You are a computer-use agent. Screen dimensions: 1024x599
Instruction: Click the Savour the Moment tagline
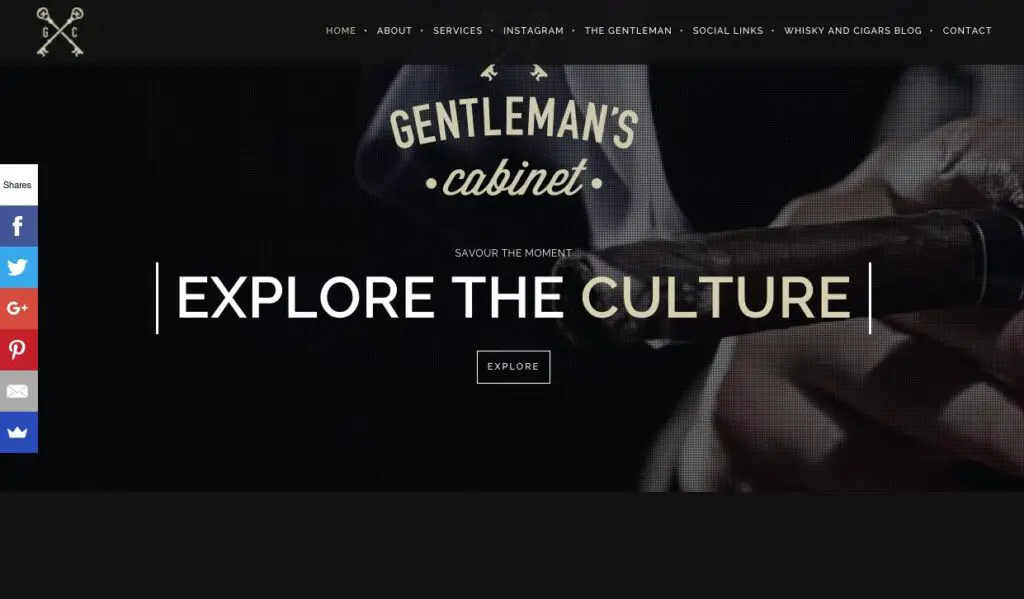[513, 253]
